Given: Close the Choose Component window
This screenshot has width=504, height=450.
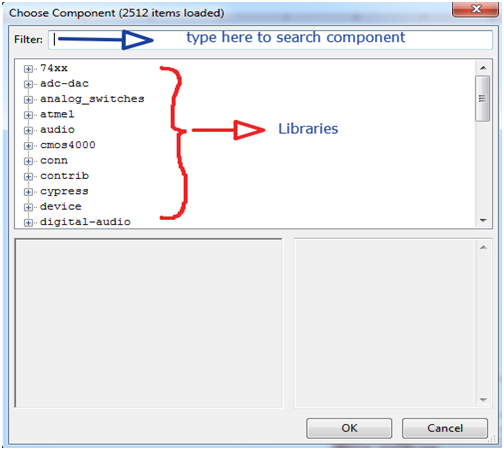Looking at the screenshot, I should click(x=476, y=9).
